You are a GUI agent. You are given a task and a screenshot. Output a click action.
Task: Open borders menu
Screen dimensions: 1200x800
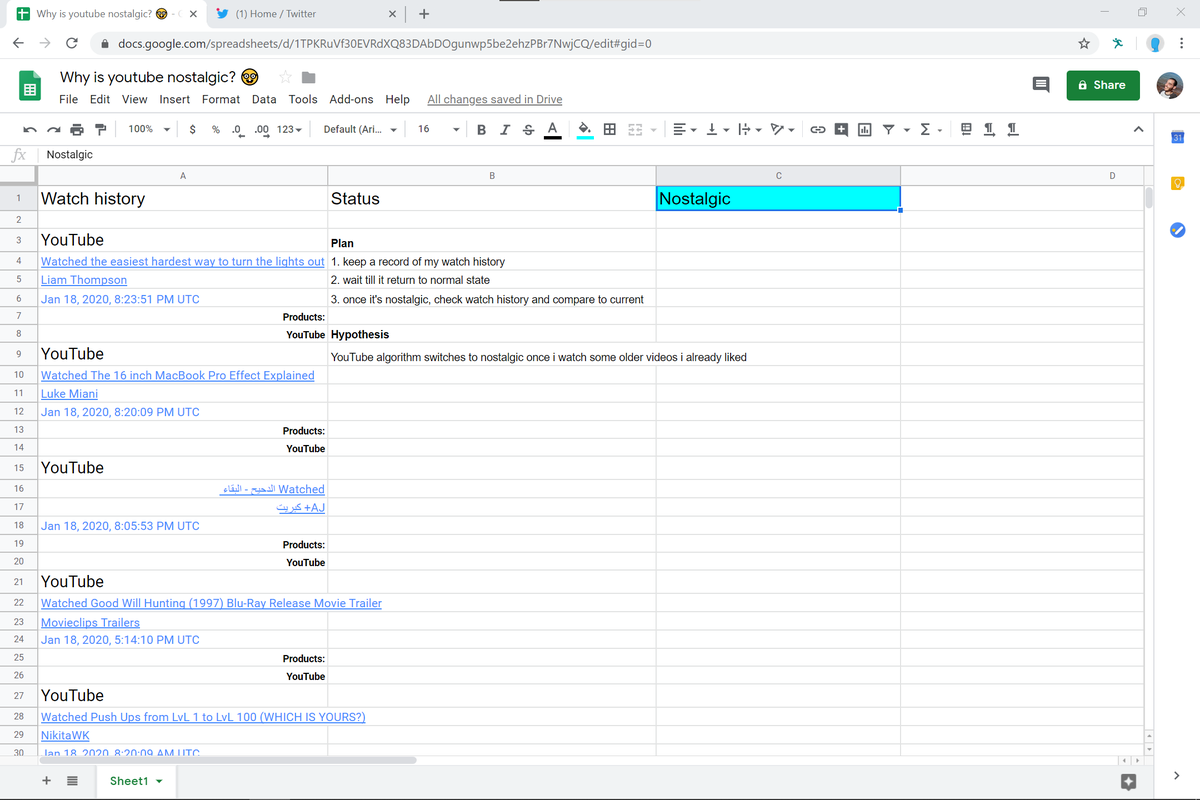pos(609,129)
